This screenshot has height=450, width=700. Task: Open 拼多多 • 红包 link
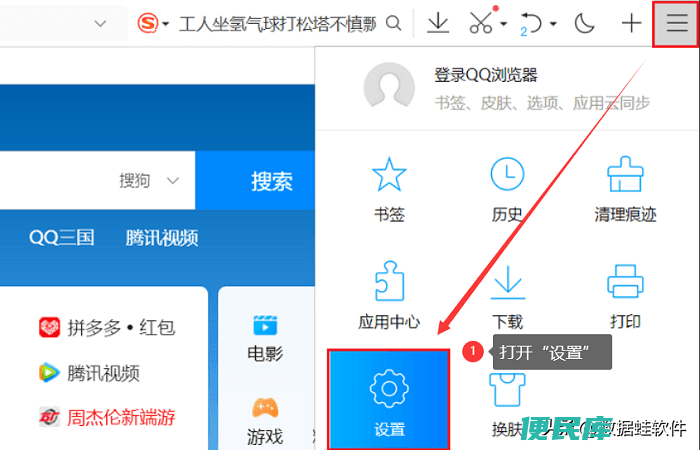tap(107, 328)
